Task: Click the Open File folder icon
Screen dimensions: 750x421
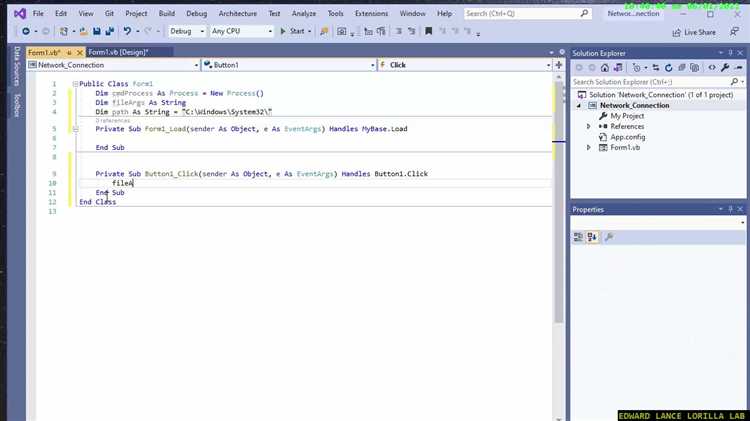Action: [x=84, y=31]
